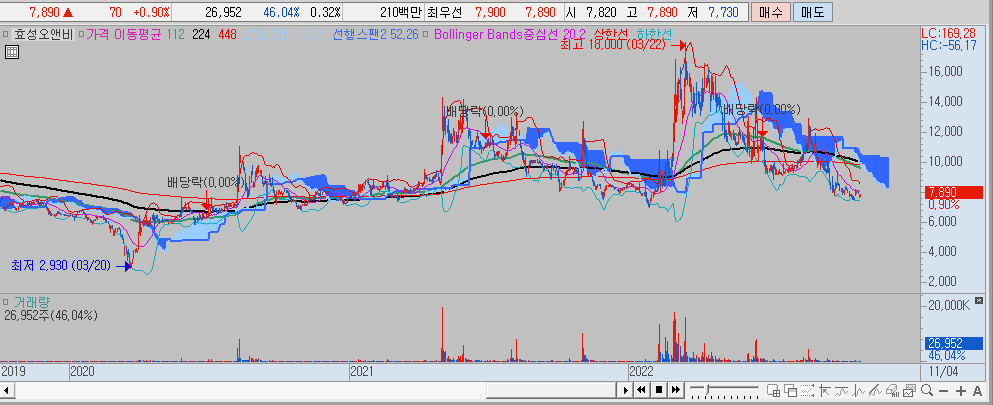The height and width of the screenshot is (405, 993).
Task: Click the Bollinger Bands중심선 label
Action: [494, 34]
